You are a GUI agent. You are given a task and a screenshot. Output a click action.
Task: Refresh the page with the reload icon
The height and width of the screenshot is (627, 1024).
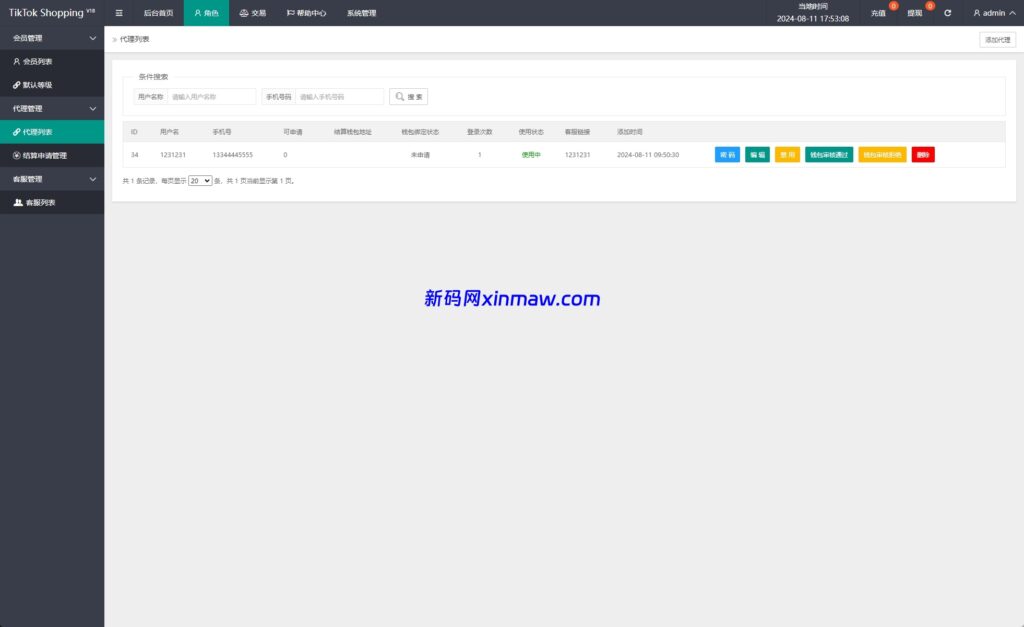point(947,13)
